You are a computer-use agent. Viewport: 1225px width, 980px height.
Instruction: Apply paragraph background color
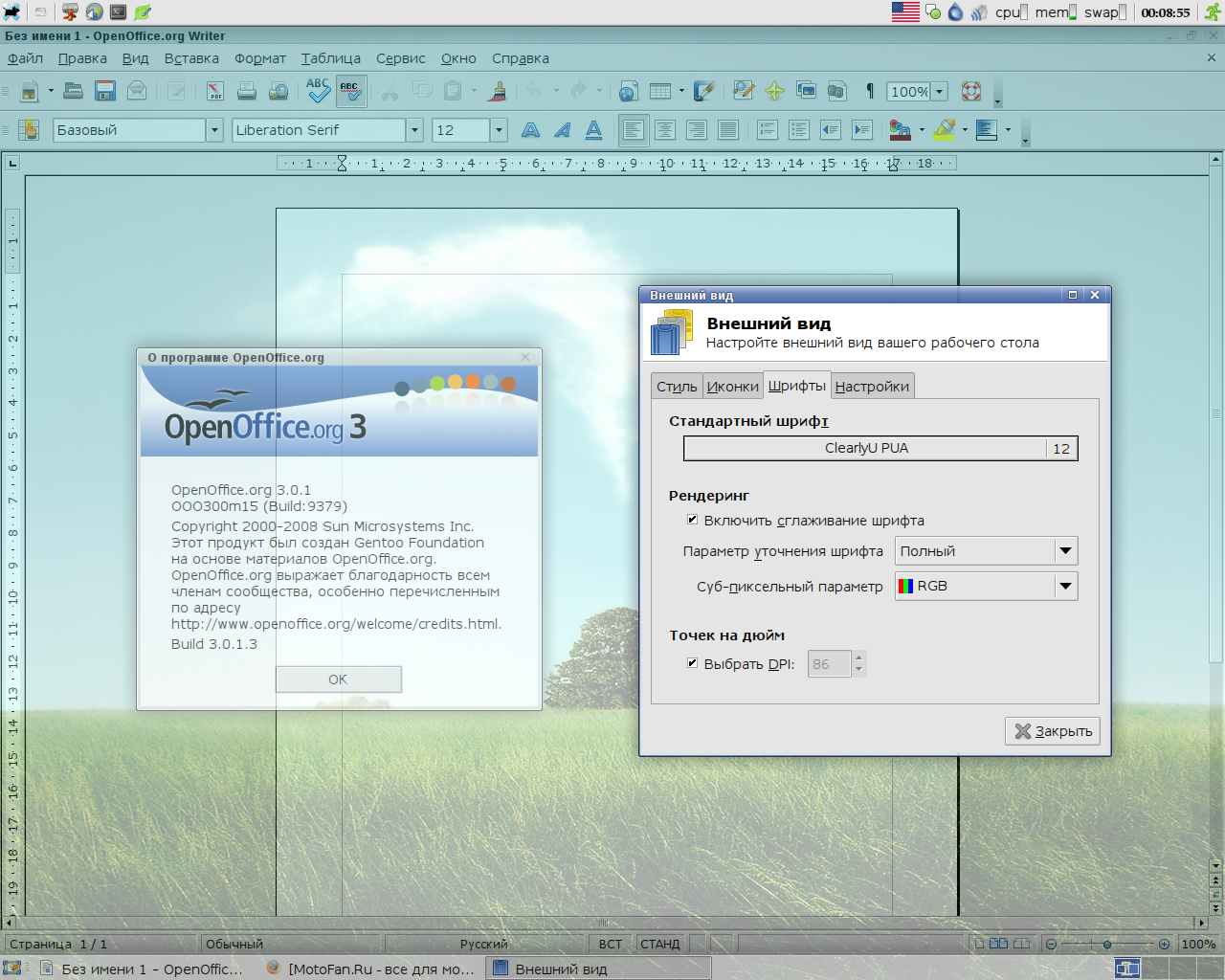click(x=987, y=130)
